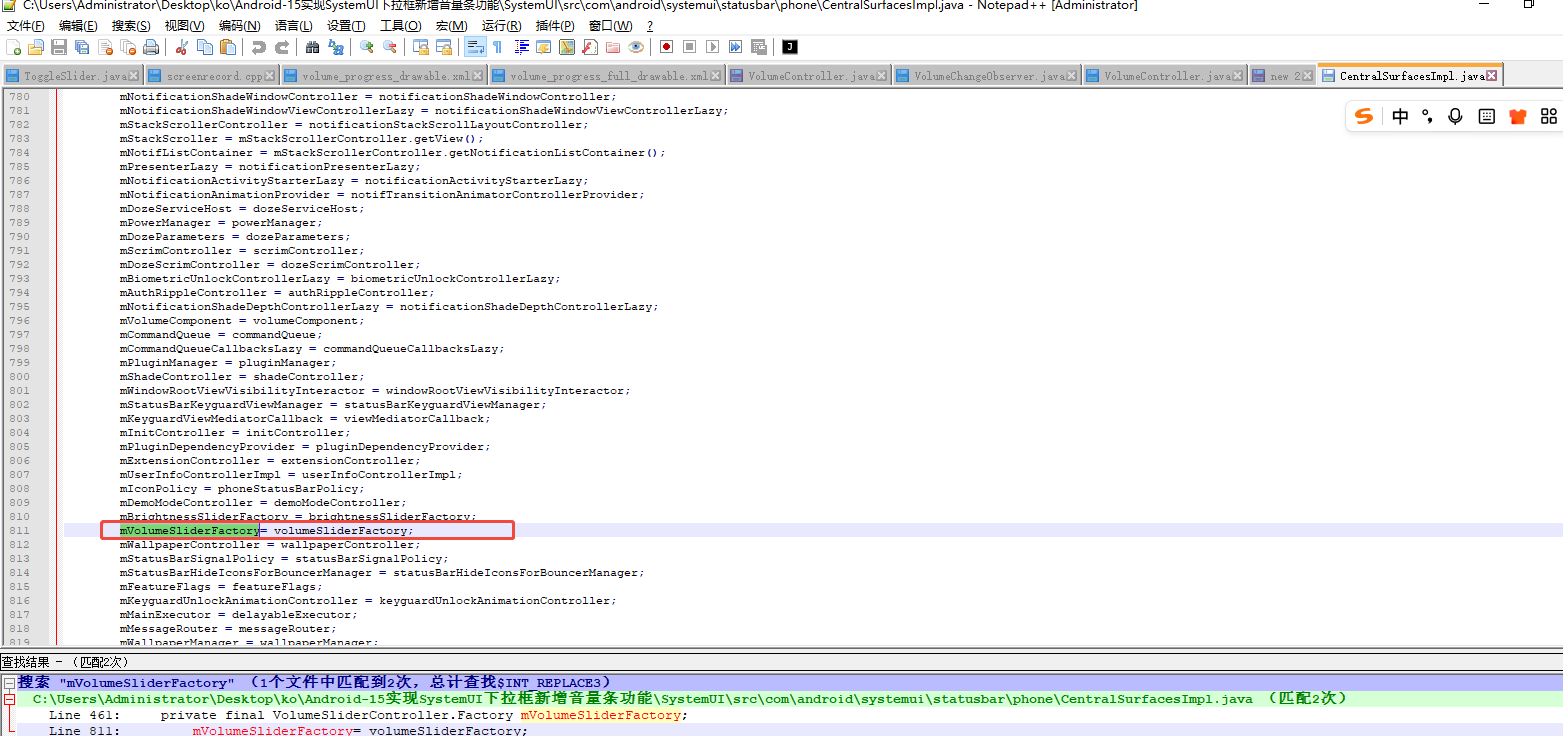Open the 视图(V) menu
The image size is (1563, 736).
[184, 26]
